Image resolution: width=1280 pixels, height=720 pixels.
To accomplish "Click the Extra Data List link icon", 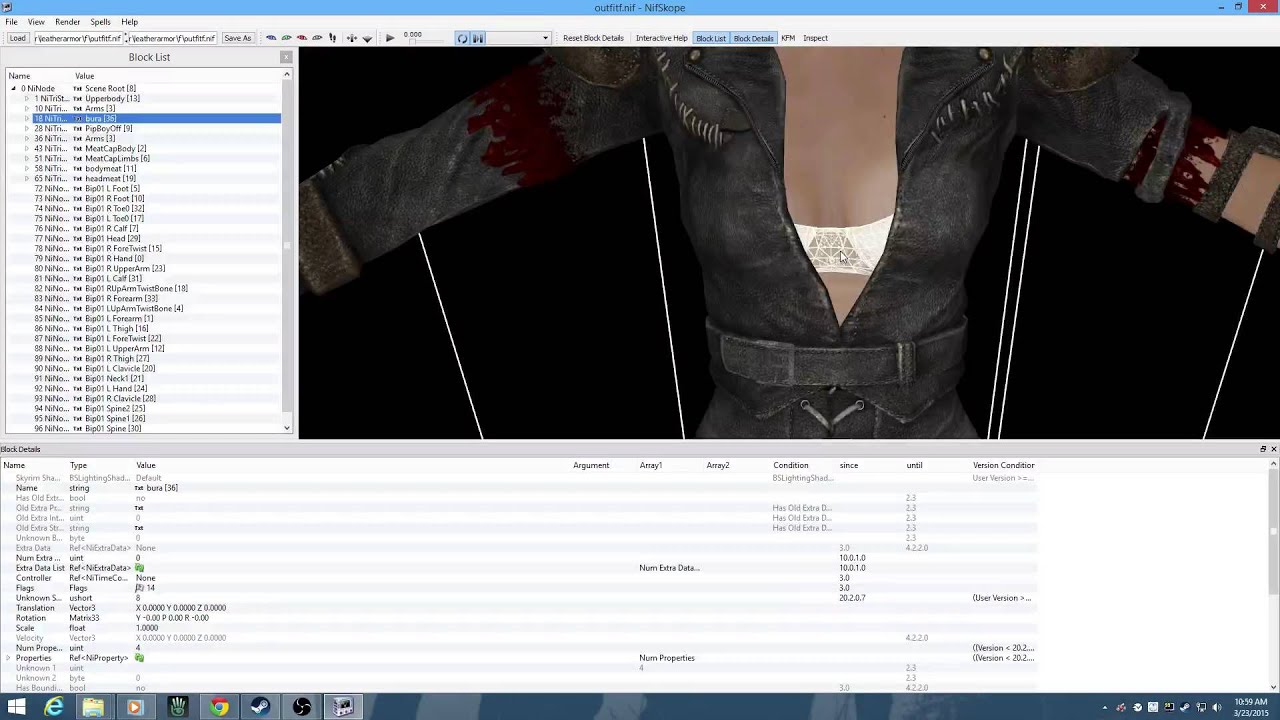I will coord(139,568).
